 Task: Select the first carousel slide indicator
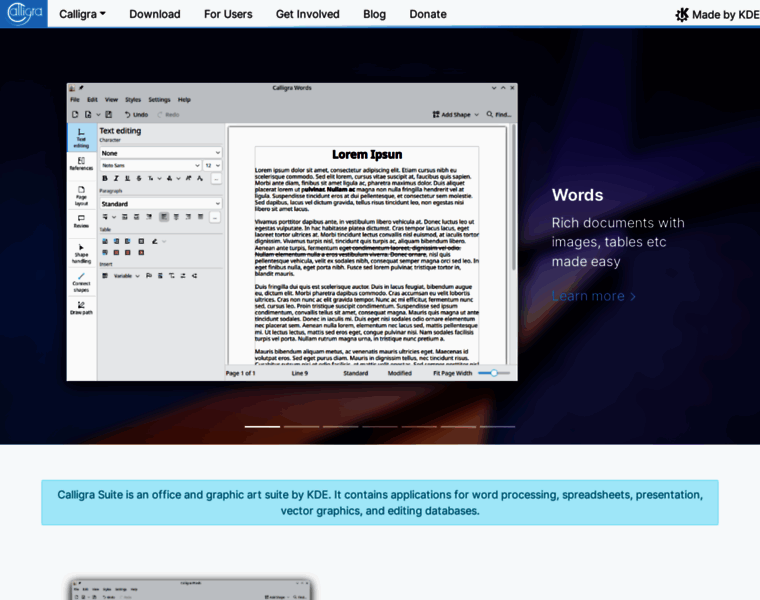click(x=262, y=426)
